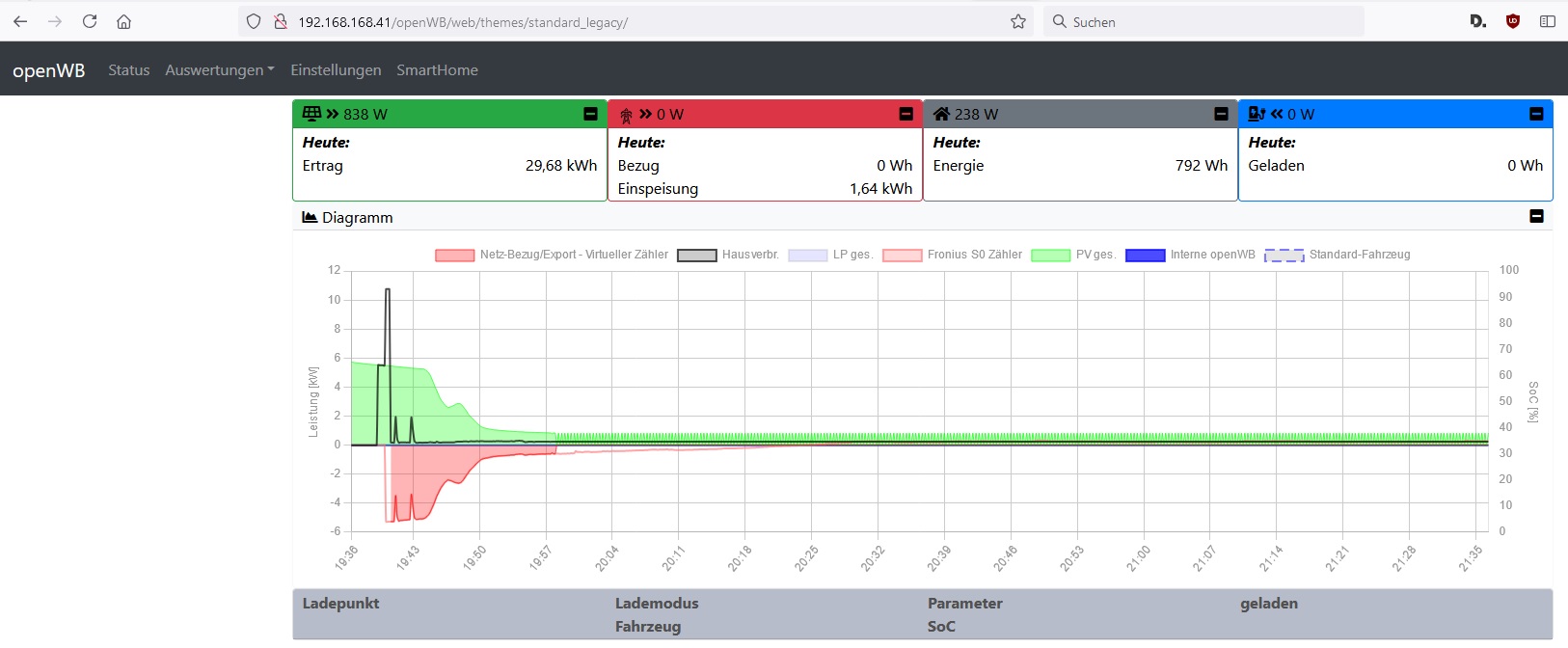Toggle LP ges. legend series
This screenshot has width=1568, height=648.
(831, 255)
